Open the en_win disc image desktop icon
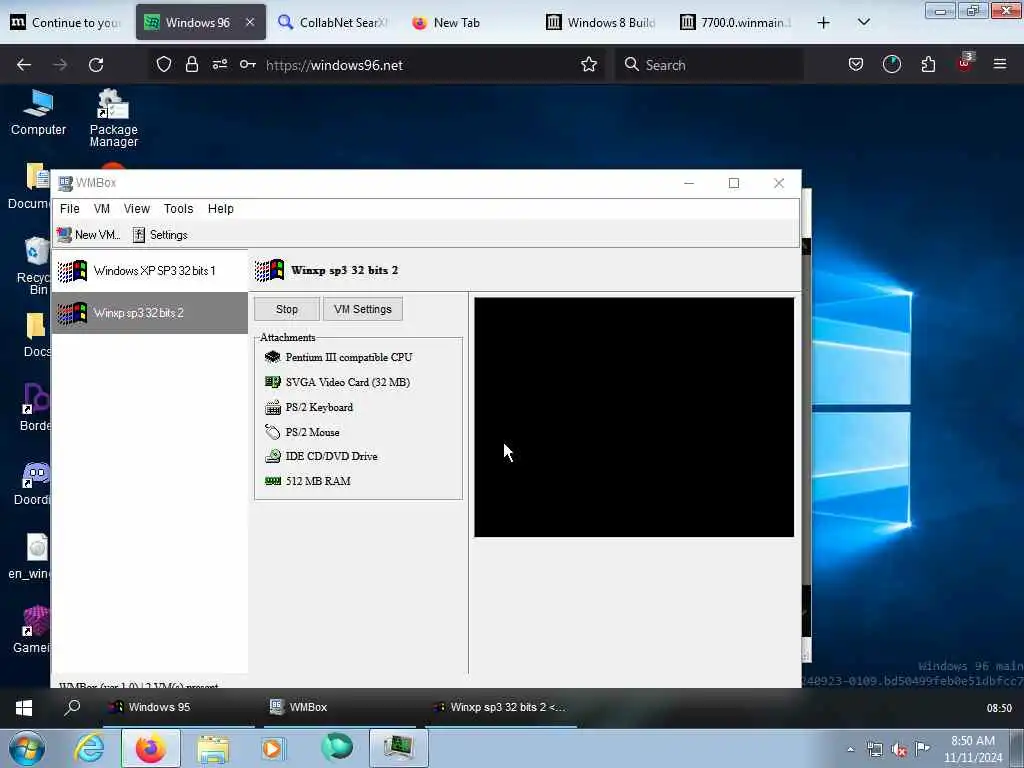The height and width of the screenshot is (768, 1024). [31, 557]
